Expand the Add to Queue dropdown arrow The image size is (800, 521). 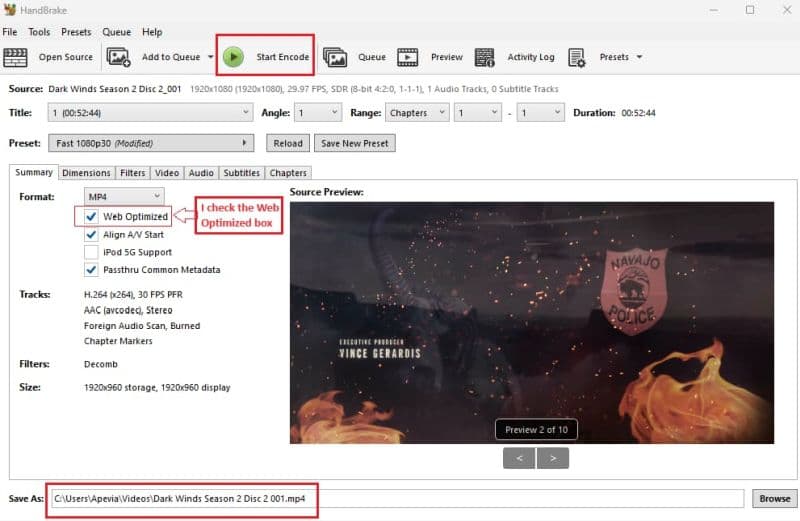pyautogui.click(x=211, y=57)
